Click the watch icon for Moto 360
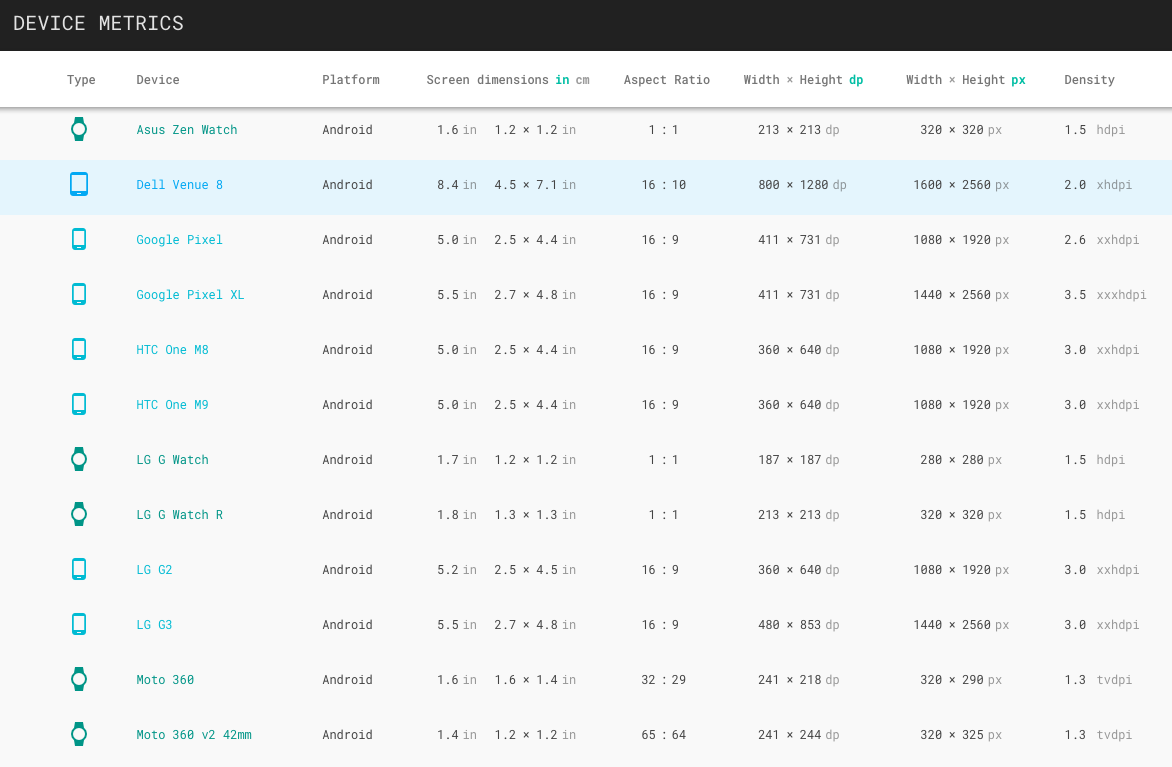Screen dimensions: 1172x767 (78, 680)
